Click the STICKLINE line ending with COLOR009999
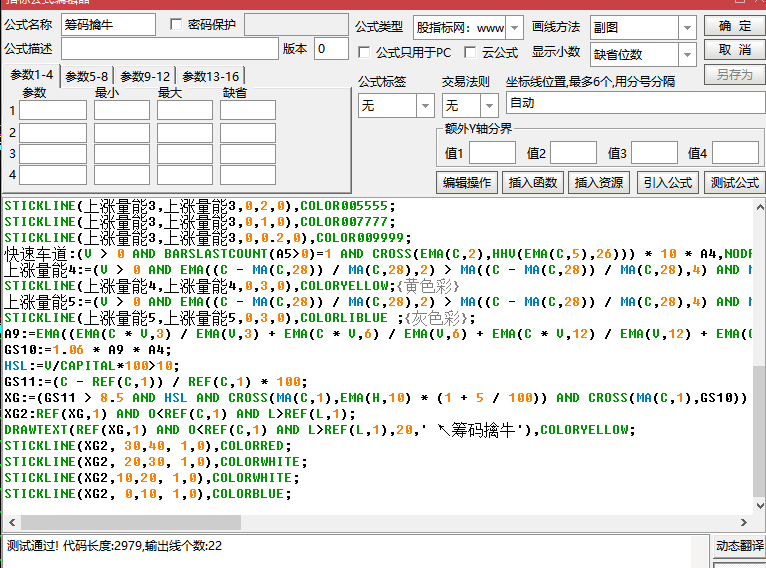The width and height of the screenshot is (766, 568). pyautogui.click(x=208, y=238)
